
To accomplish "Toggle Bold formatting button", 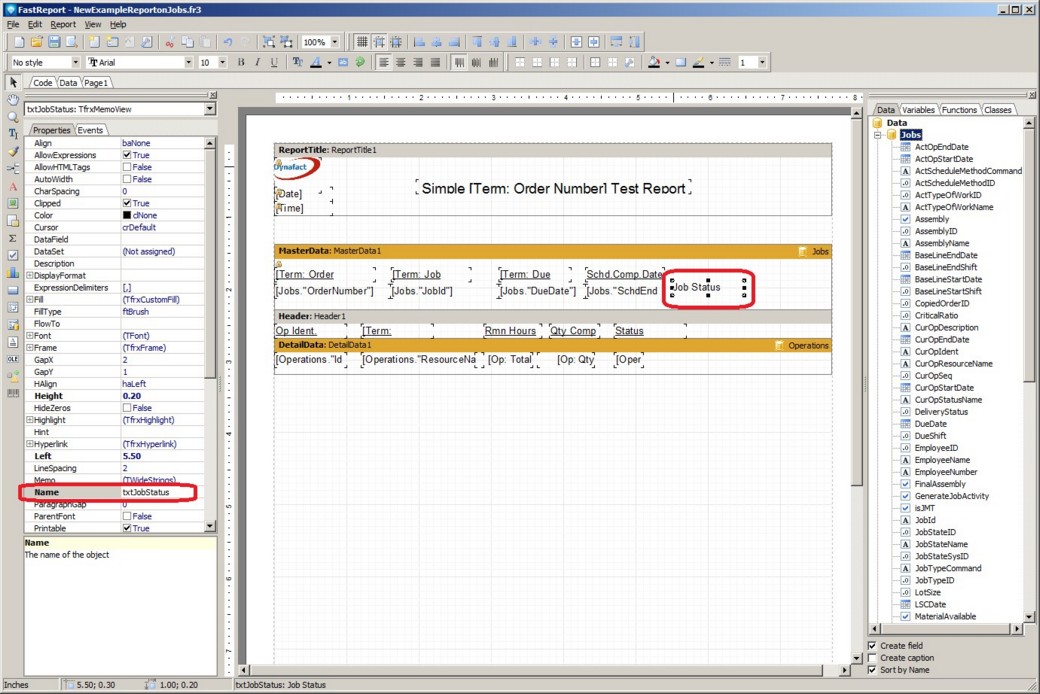I will point(241,62).
